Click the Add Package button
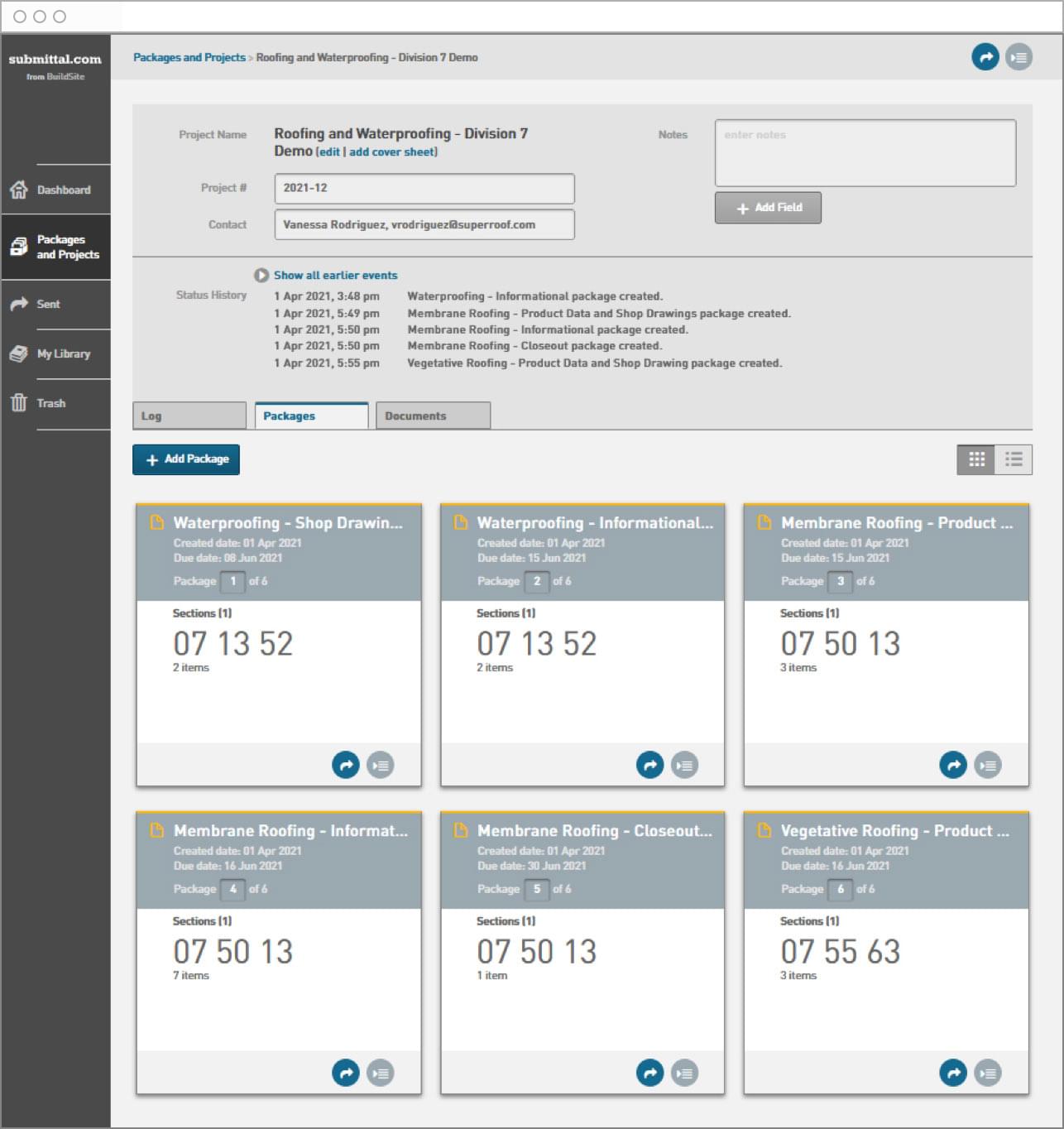1064x1129 pixels. [x=186, y=459]
